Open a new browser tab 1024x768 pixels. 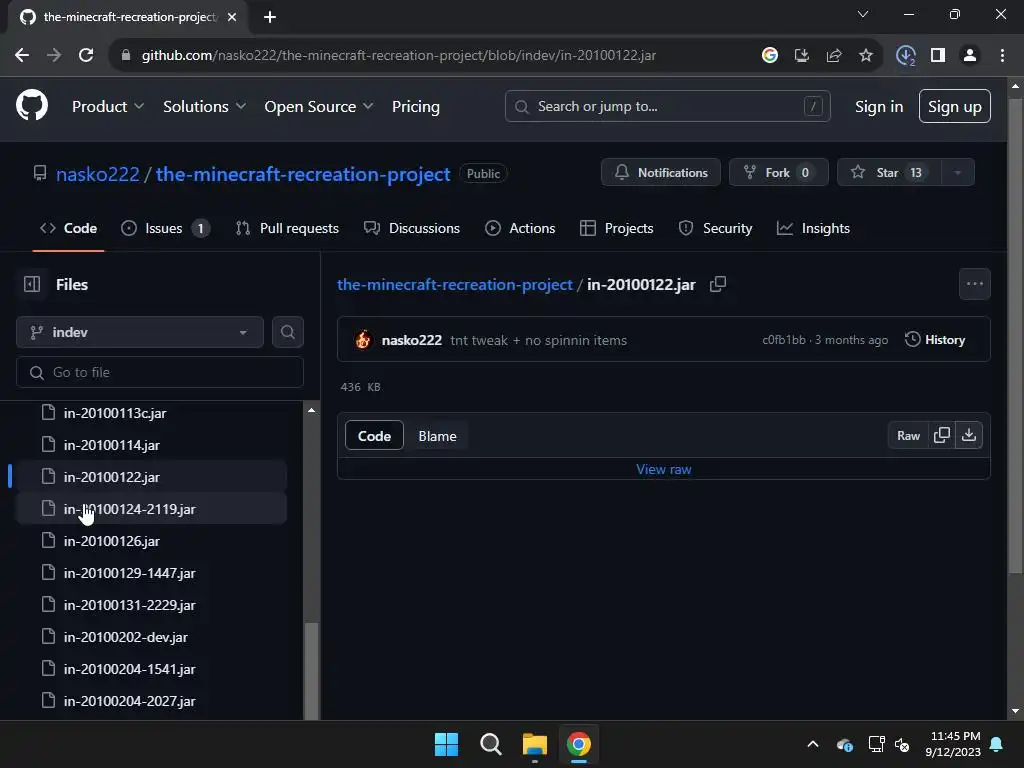pyautogui.click(x=270, y=17)
